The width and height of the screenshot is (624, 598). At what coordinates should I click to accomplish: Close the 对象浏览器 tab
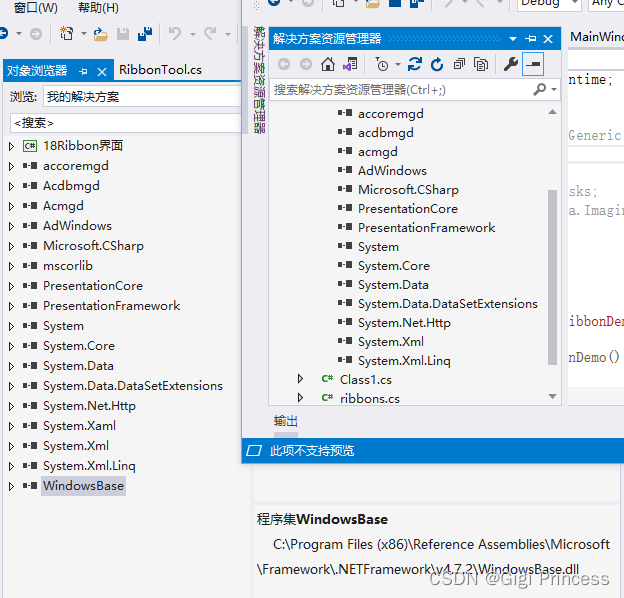(102, 72)
